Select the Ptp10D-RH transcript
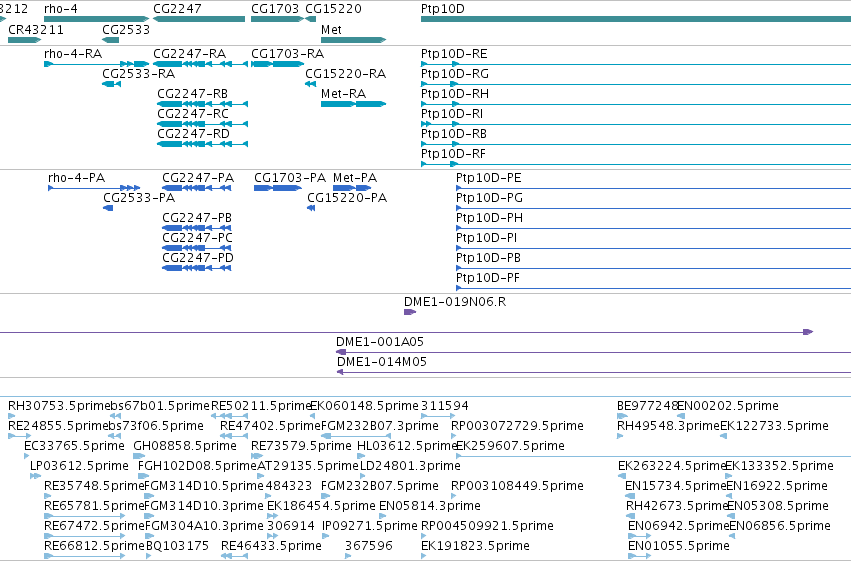Screen dimensions: 851x561 (x=636, y=104)
